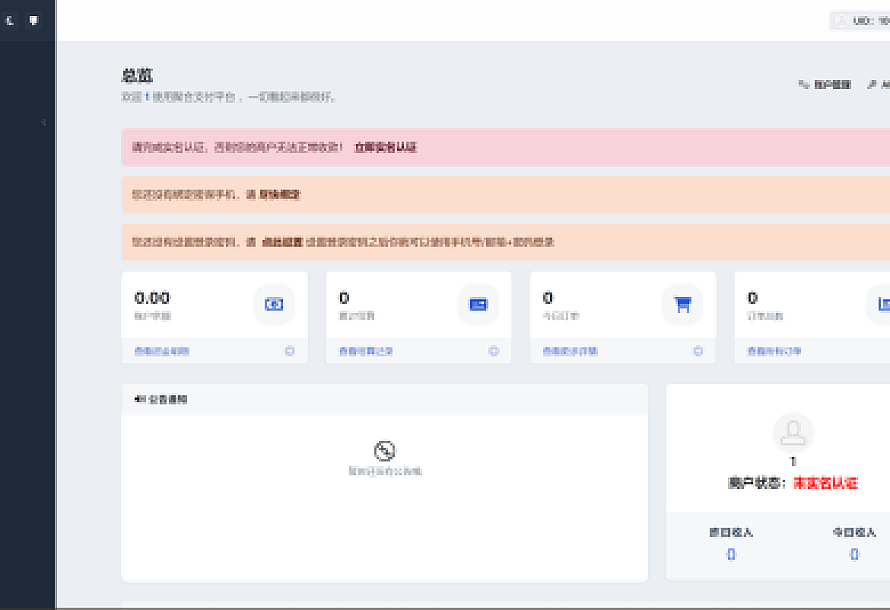This screenshot has height=610, width=890.
Task: Click the arrow circle icon on the balance card footer
Action: tap(290, 351)
